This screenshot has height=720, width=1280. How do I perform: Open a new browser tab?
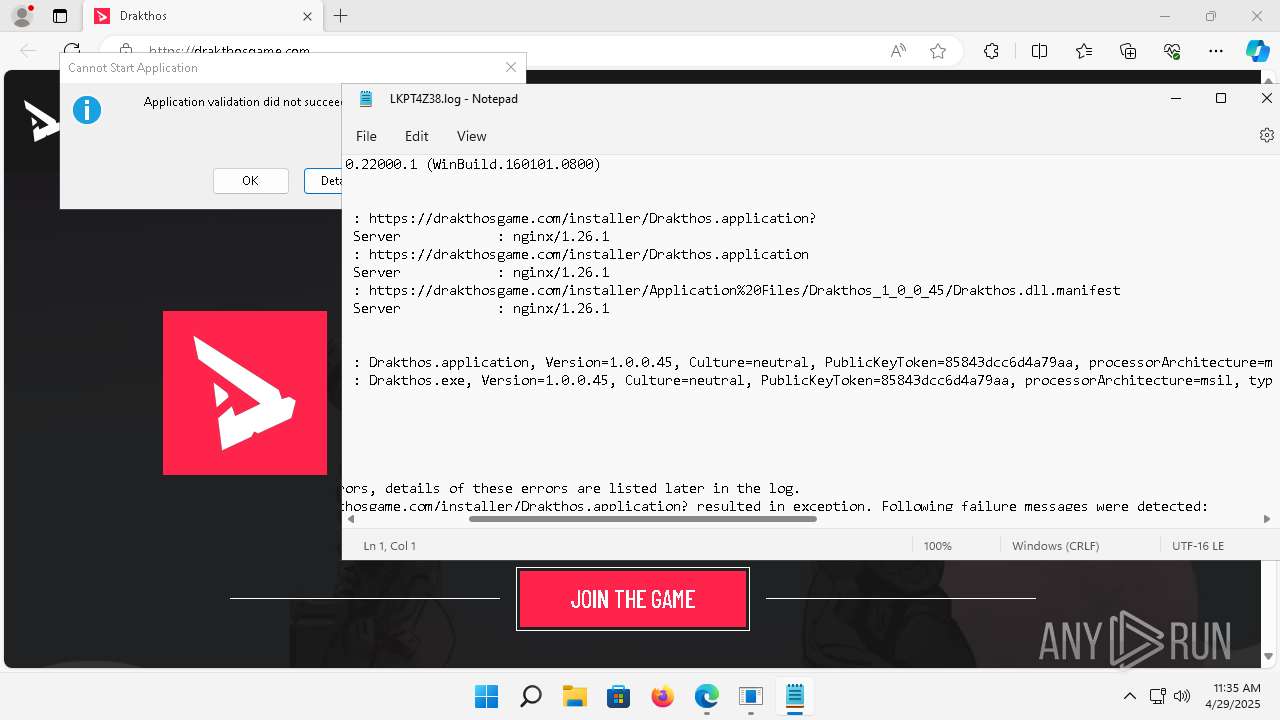point(341,16)
